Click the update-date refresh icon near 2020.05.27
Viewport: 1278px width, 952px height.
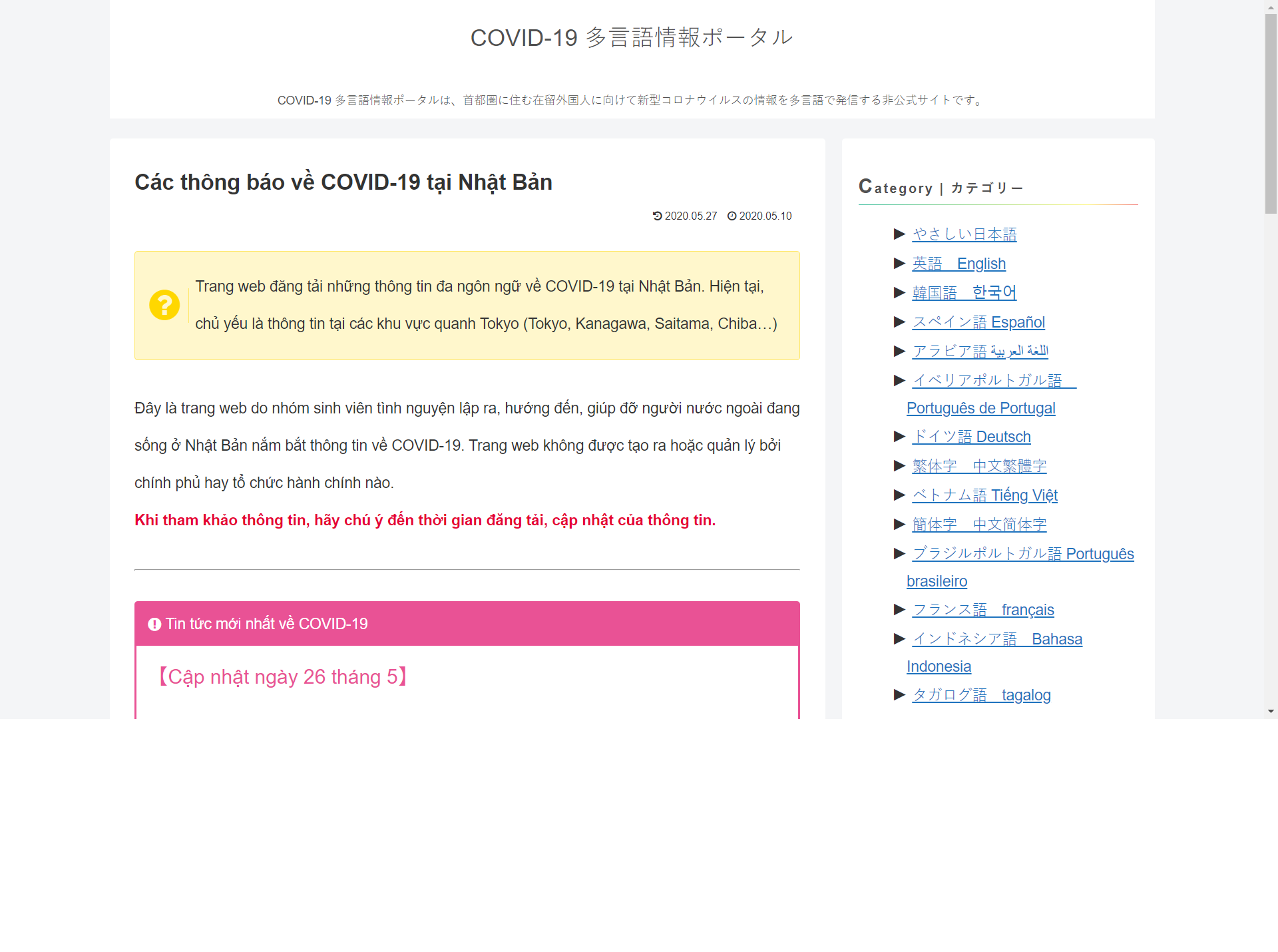point(657,216)
